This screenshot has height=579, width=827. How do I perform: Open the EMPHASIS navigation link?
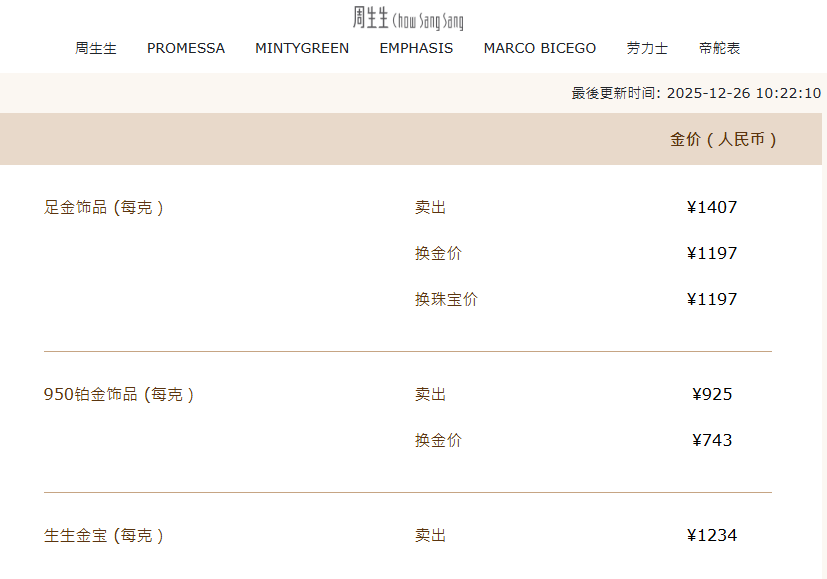pos(416,48)
